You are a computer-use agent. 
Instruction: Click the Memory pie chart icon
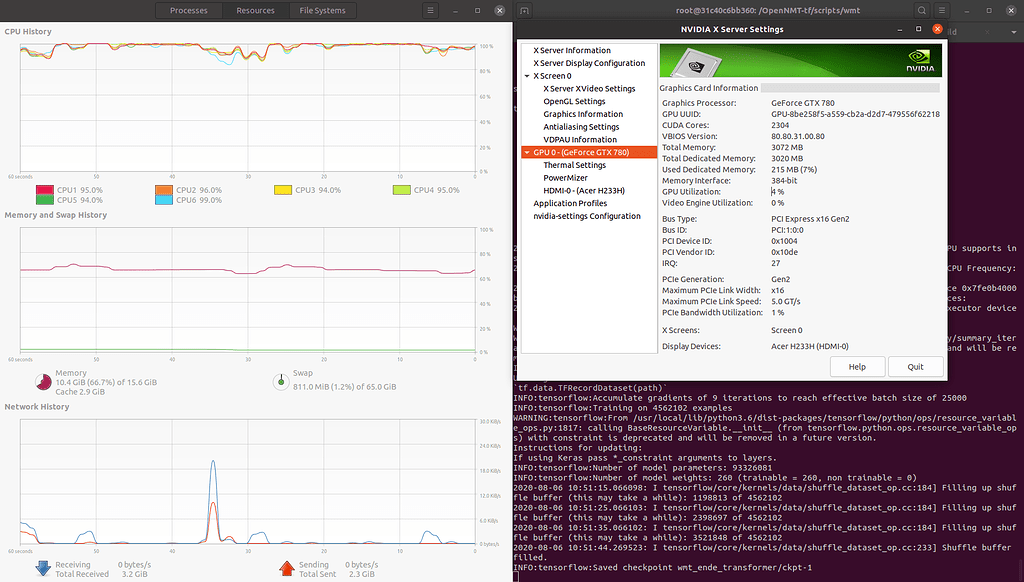pos(44,381)
